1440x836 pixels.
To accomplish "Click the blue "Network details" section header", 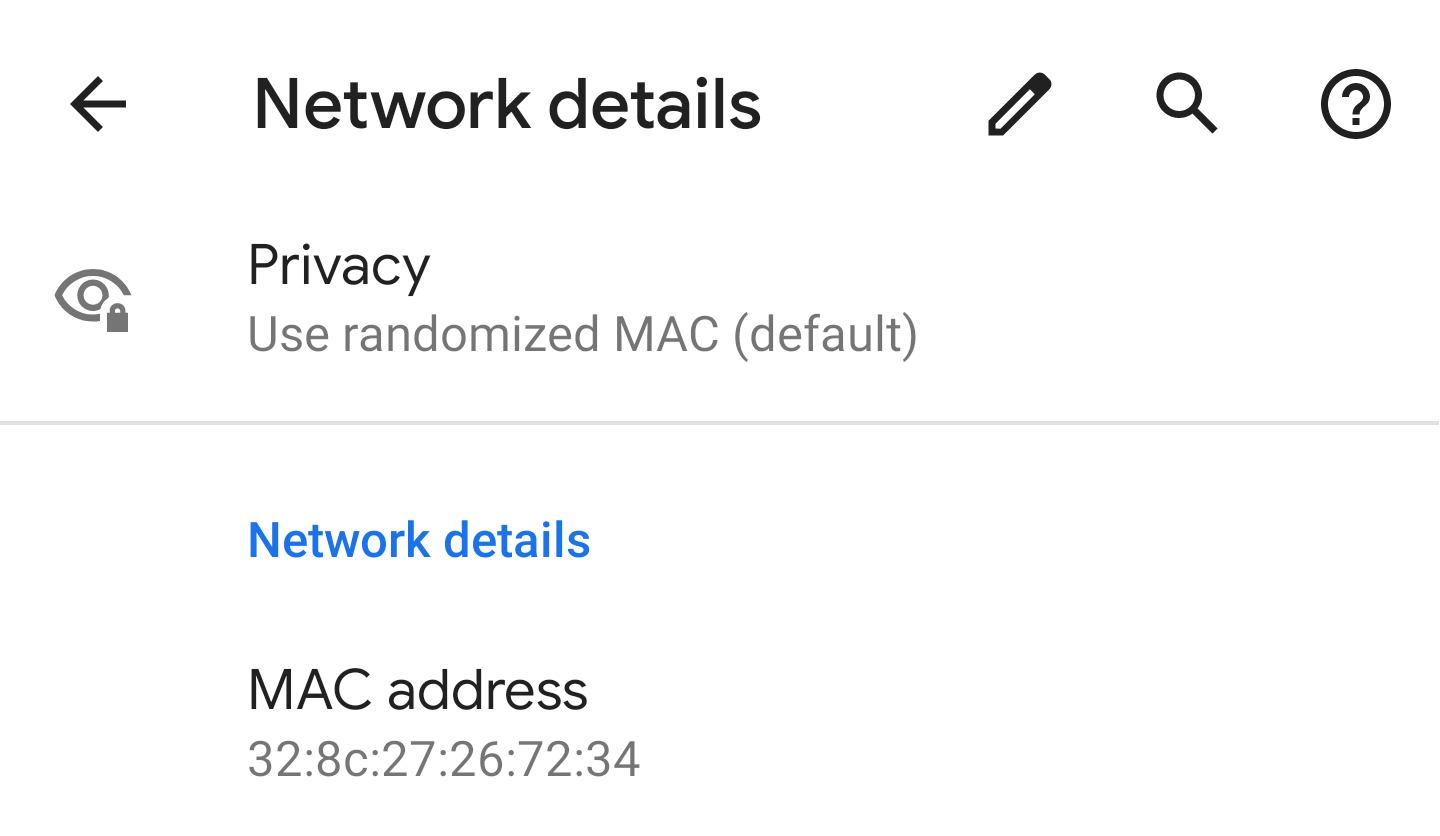I will tap(419, 540).
